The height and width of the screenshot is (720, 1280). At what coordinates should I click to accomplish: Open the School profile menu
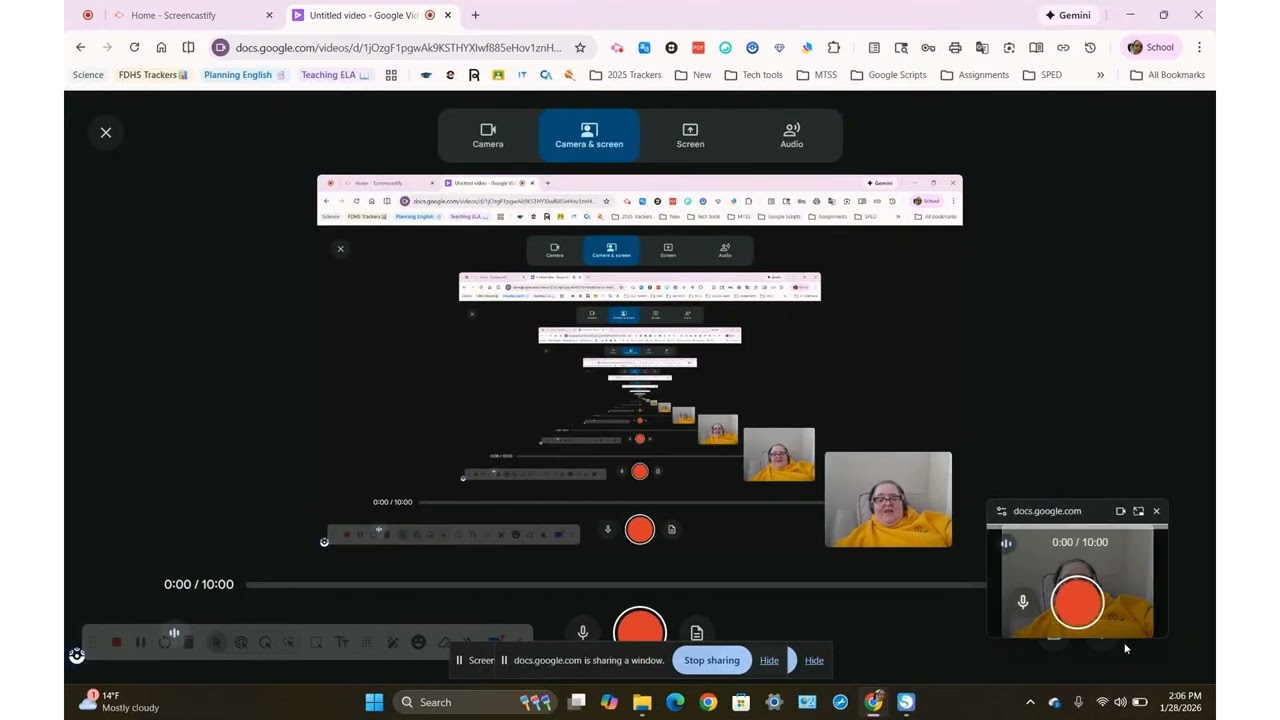1150,47
